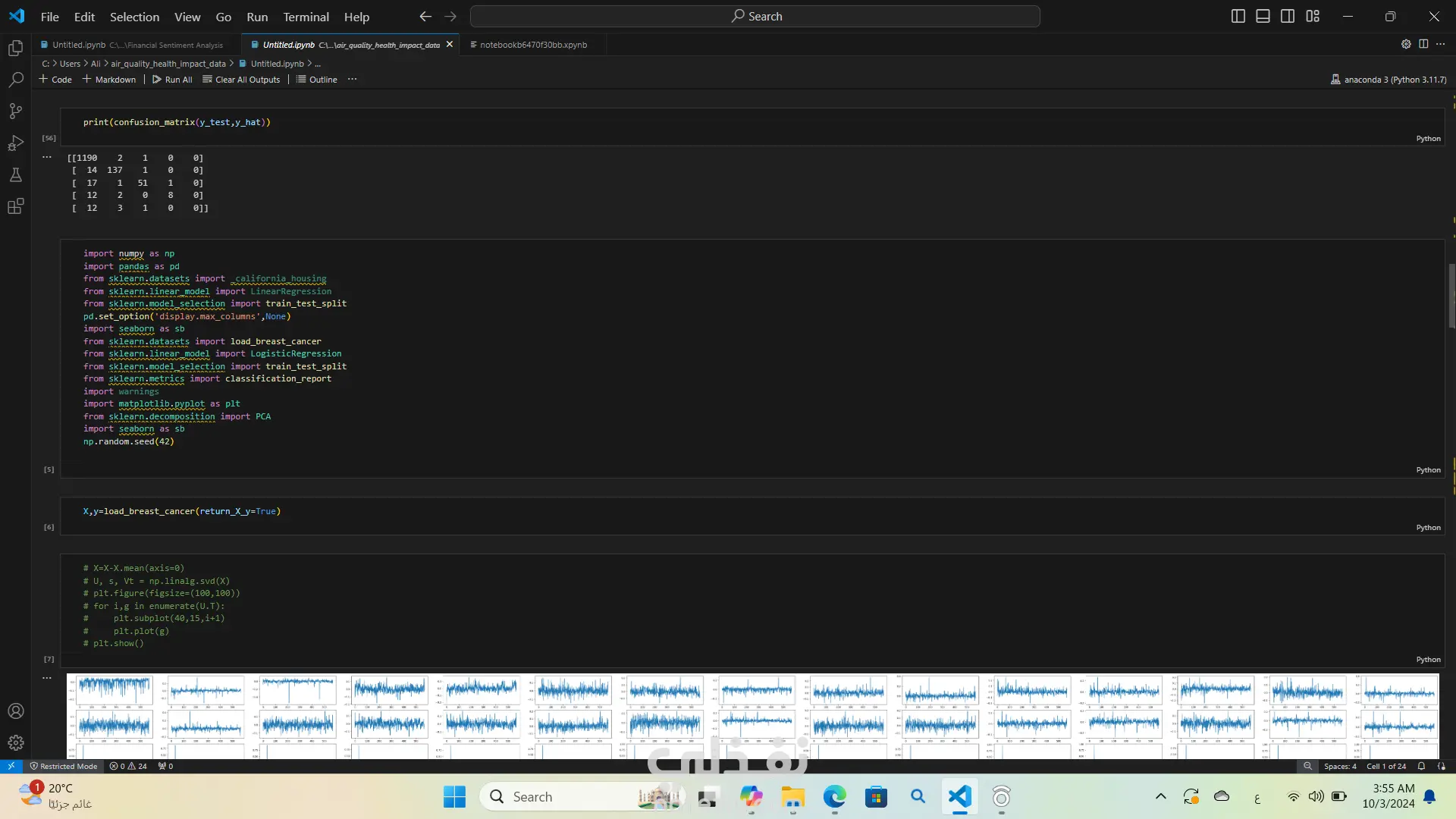Click the Run All button

click(172, 80)
